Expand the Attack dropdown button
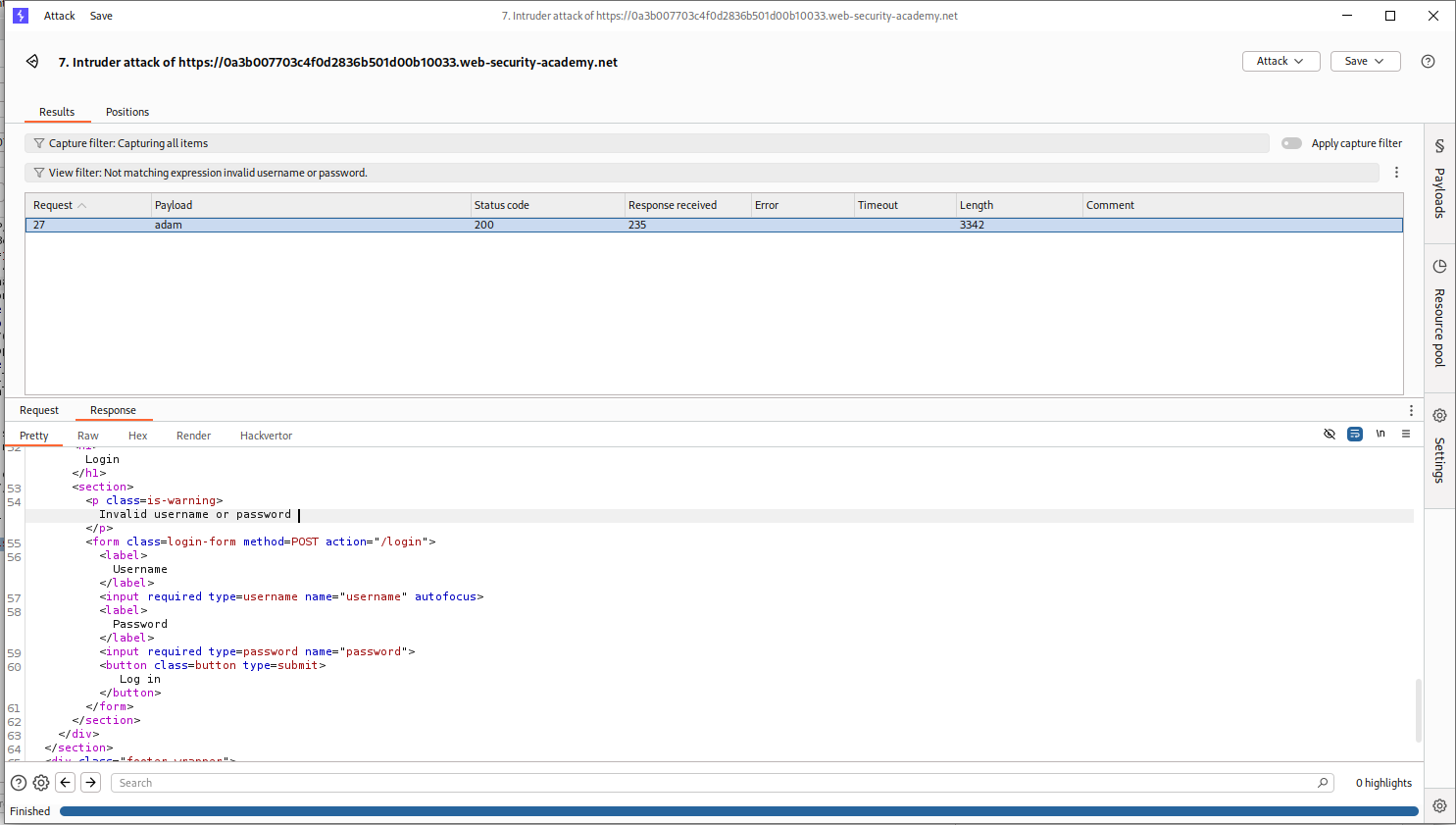The height and width of the screenshot is (825, 1456). 1280,62
